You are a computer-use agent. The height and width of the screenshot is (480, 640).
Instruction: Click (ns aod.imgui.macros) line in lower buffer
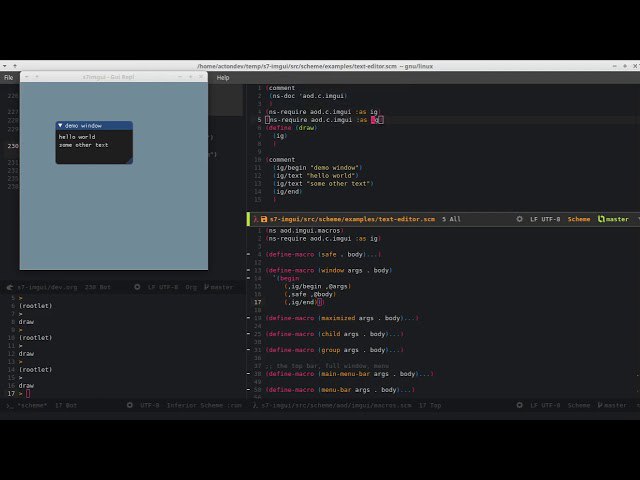click(304, 231)
